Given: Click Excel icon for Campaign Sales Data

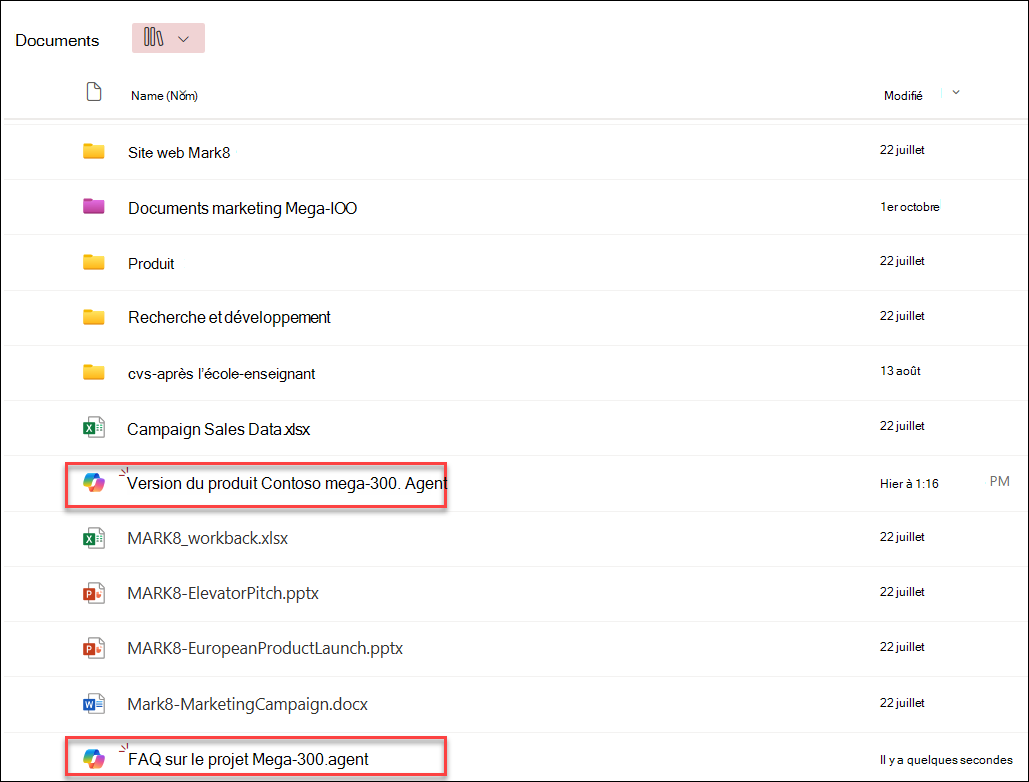Looking at the screenshot, I should pyautogui.click(x=94, y=428).
